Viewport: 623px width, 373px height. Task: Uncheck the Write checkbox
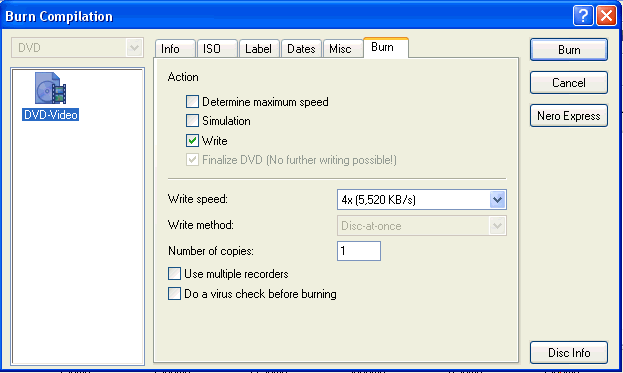point(192,140)
